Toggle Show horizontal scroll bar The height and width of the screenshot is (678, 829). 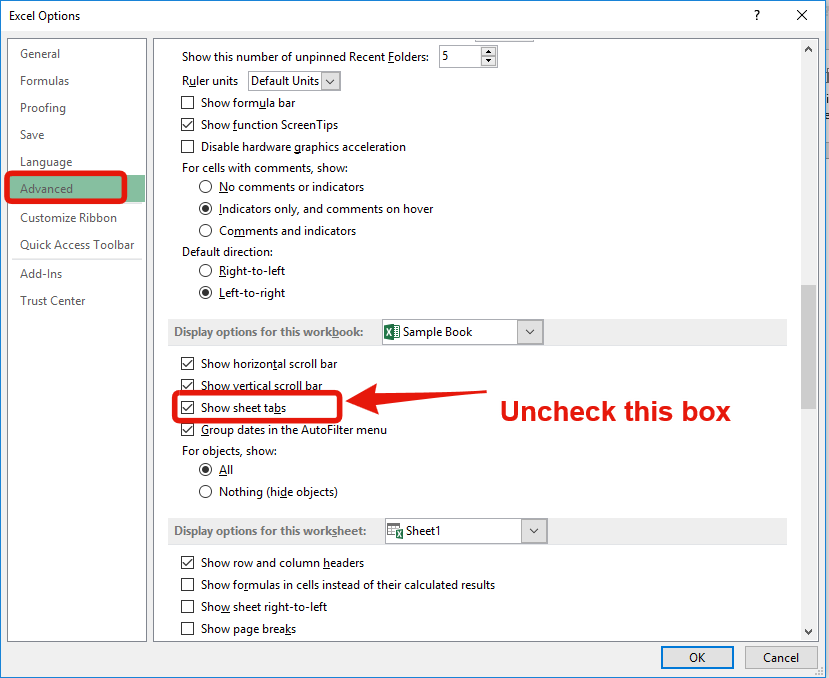188,364
